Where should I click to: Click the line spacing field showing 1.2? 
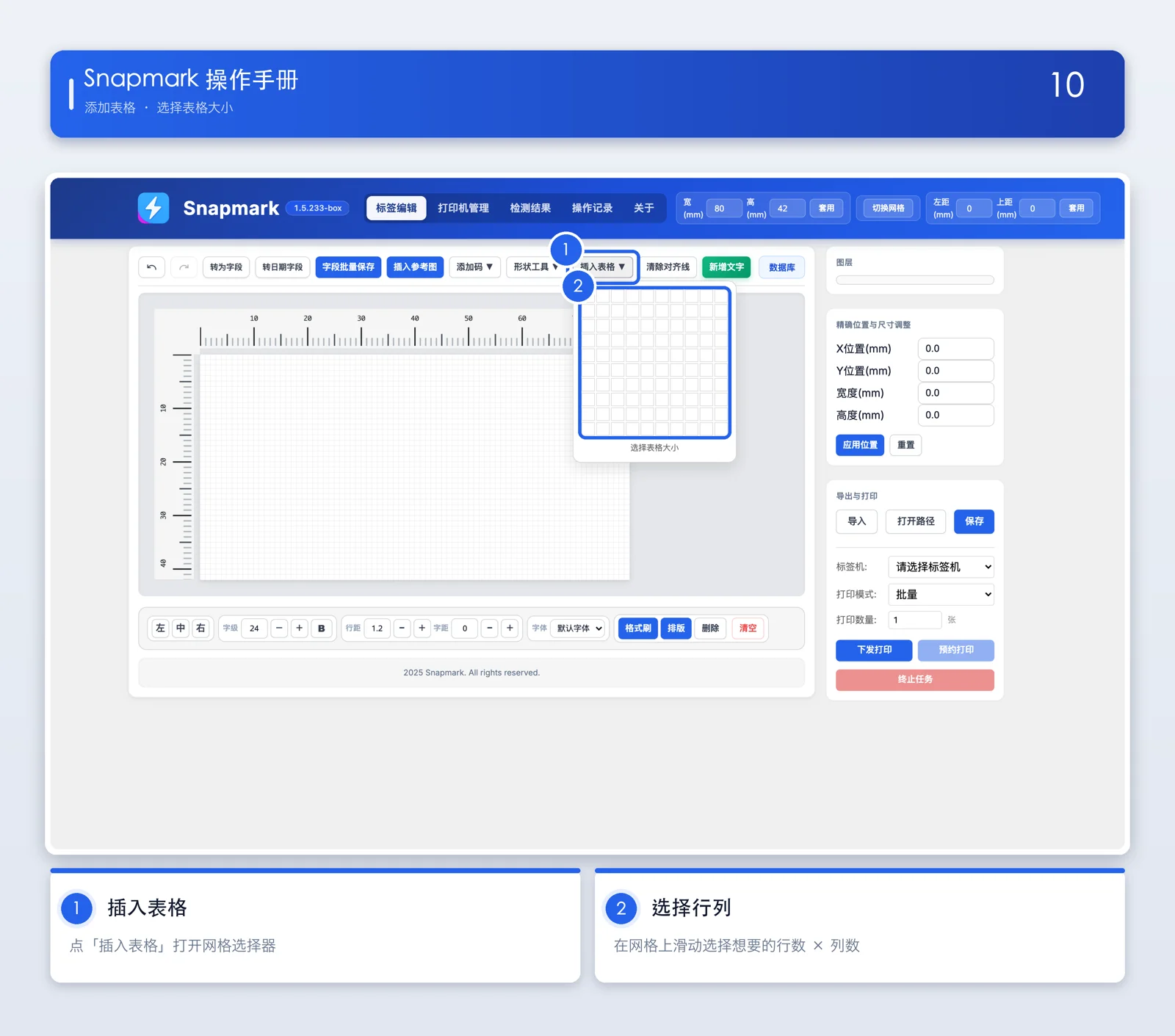click(x=377, y=629)
